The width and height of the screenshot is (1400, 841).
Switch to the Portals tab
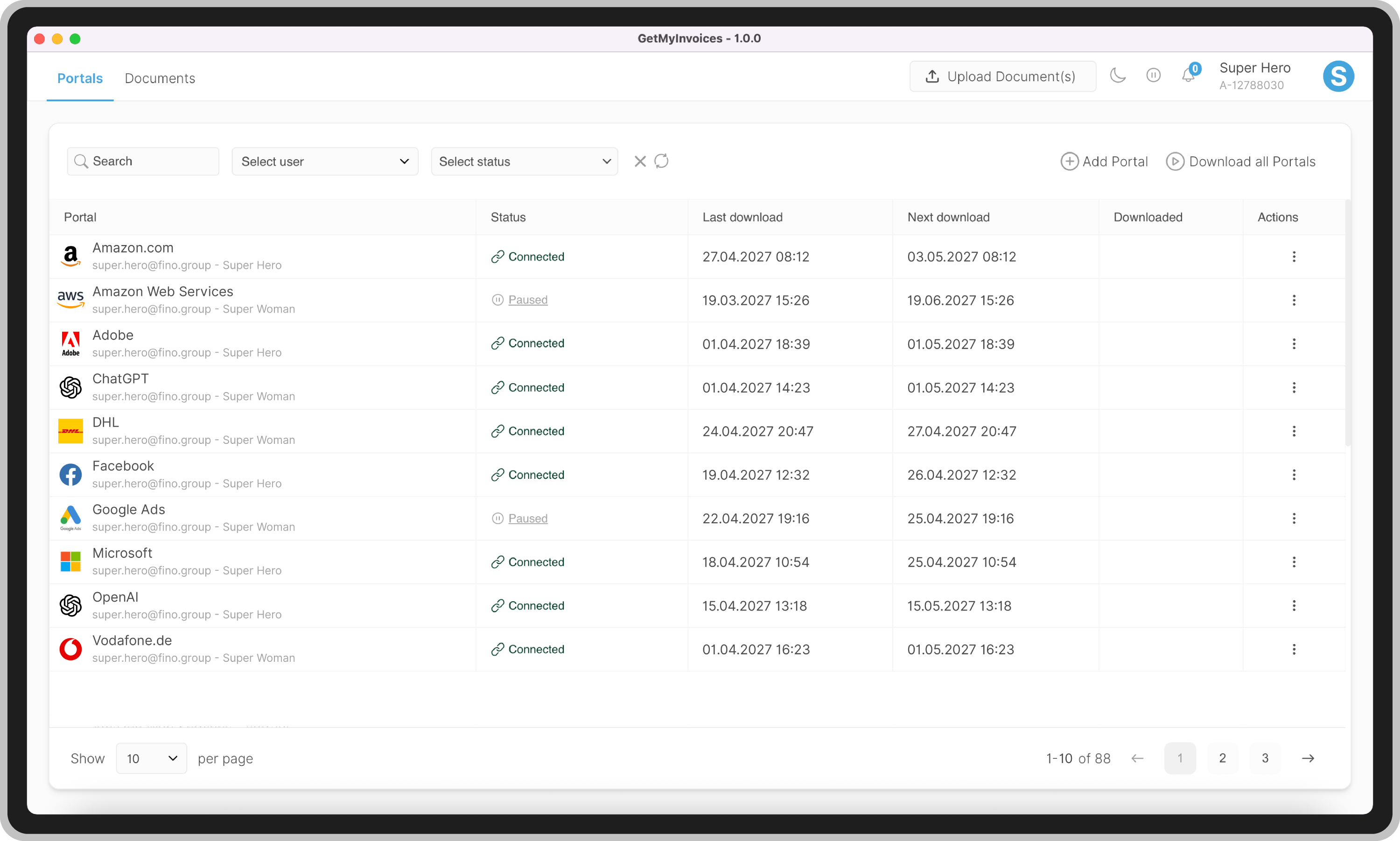tap(80, 78)
